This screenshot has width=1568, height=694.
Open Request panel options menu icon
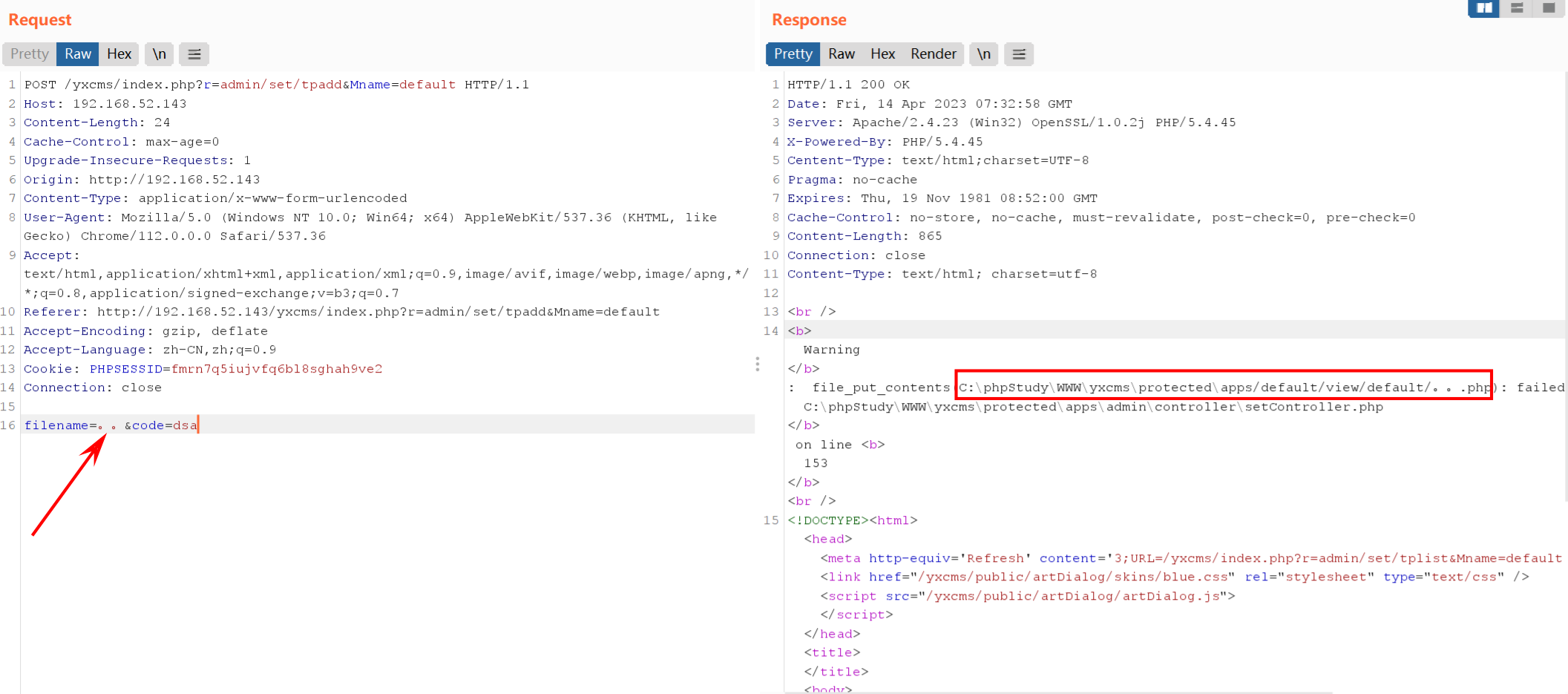click(194, 54)
